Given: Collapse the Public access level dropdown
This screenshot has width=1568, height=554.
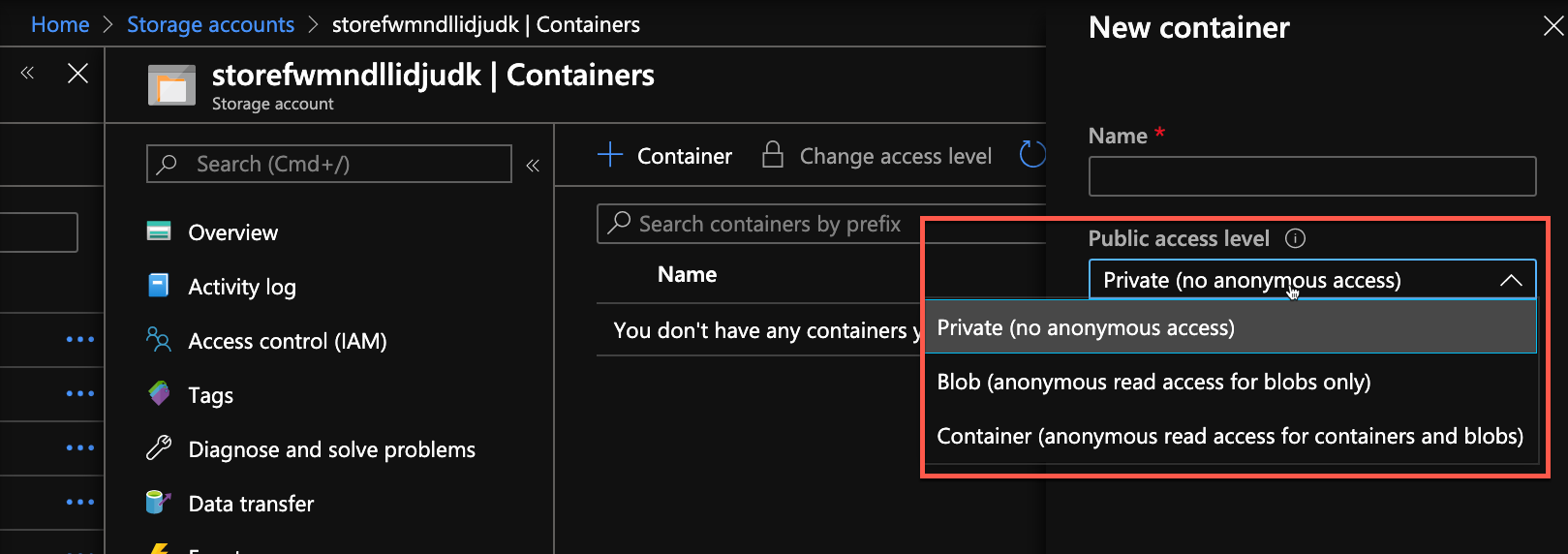Looking at the screenshot, I should point(1510,281).
